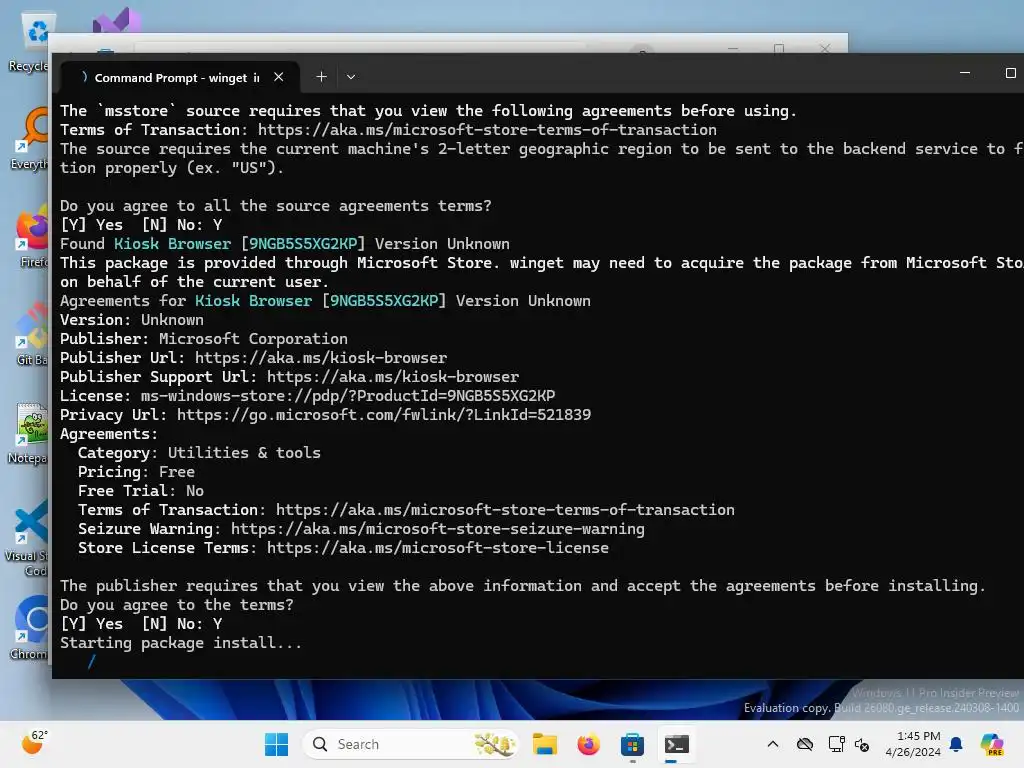The image size is (1024, 768).
Task: Click the 'Free Trial: No' line
Action: pos(140,491)
